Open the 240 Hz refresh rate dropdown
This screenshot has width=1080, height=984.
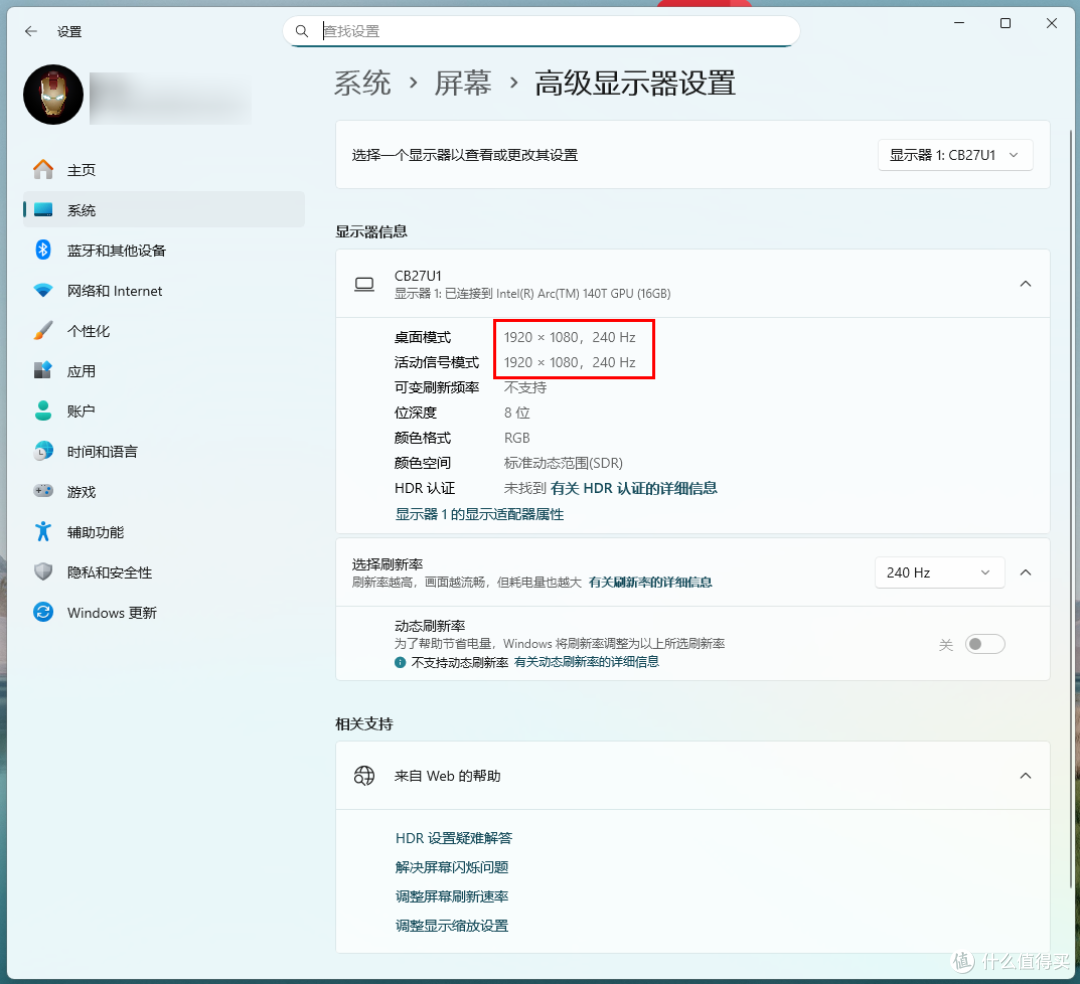point(939,572)
